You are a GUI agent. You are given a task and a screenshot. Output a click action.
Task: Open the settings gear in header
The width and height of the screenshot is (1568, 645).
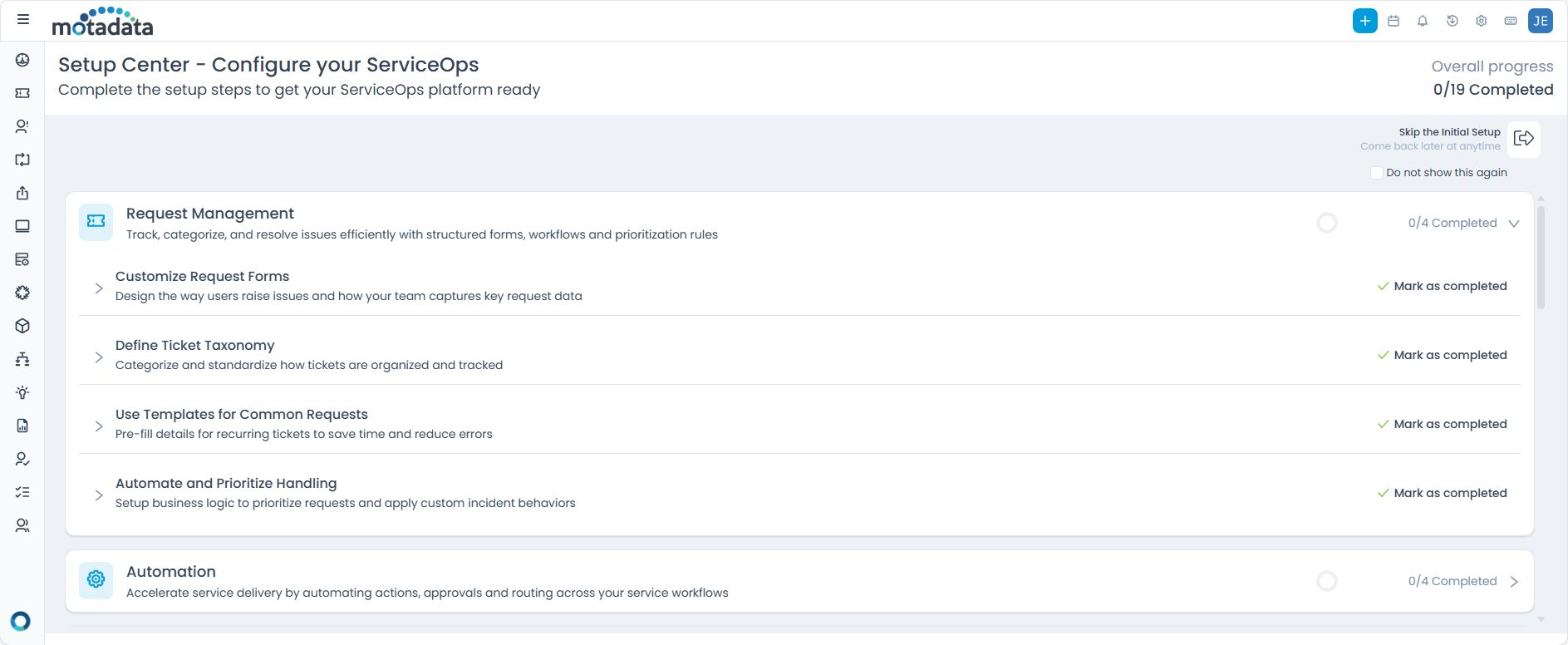point(1481,21)
